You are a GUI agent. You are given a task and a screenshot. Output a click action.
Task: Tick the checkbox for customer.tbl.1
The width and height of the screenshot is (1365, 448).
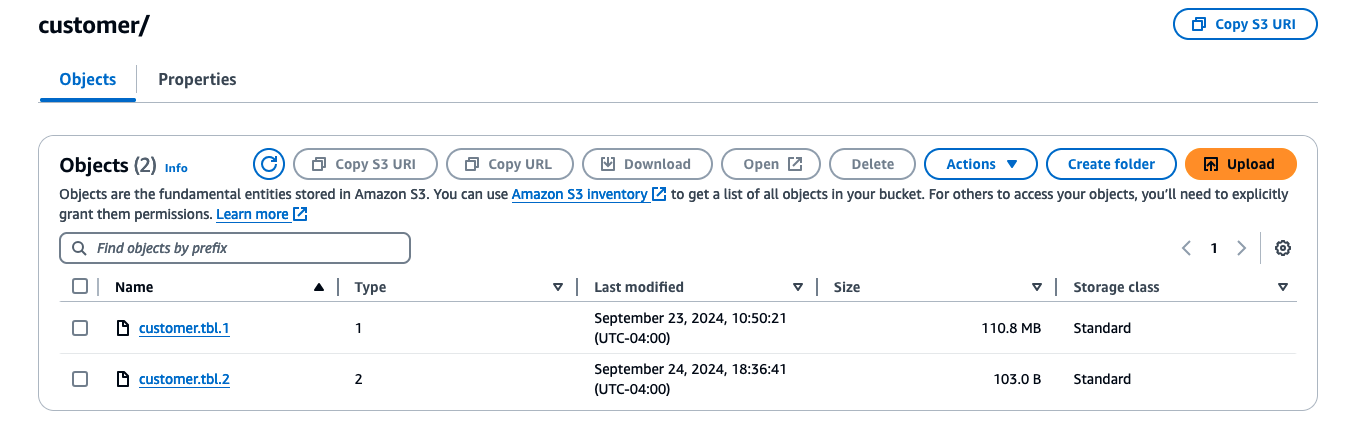[80, 328]
